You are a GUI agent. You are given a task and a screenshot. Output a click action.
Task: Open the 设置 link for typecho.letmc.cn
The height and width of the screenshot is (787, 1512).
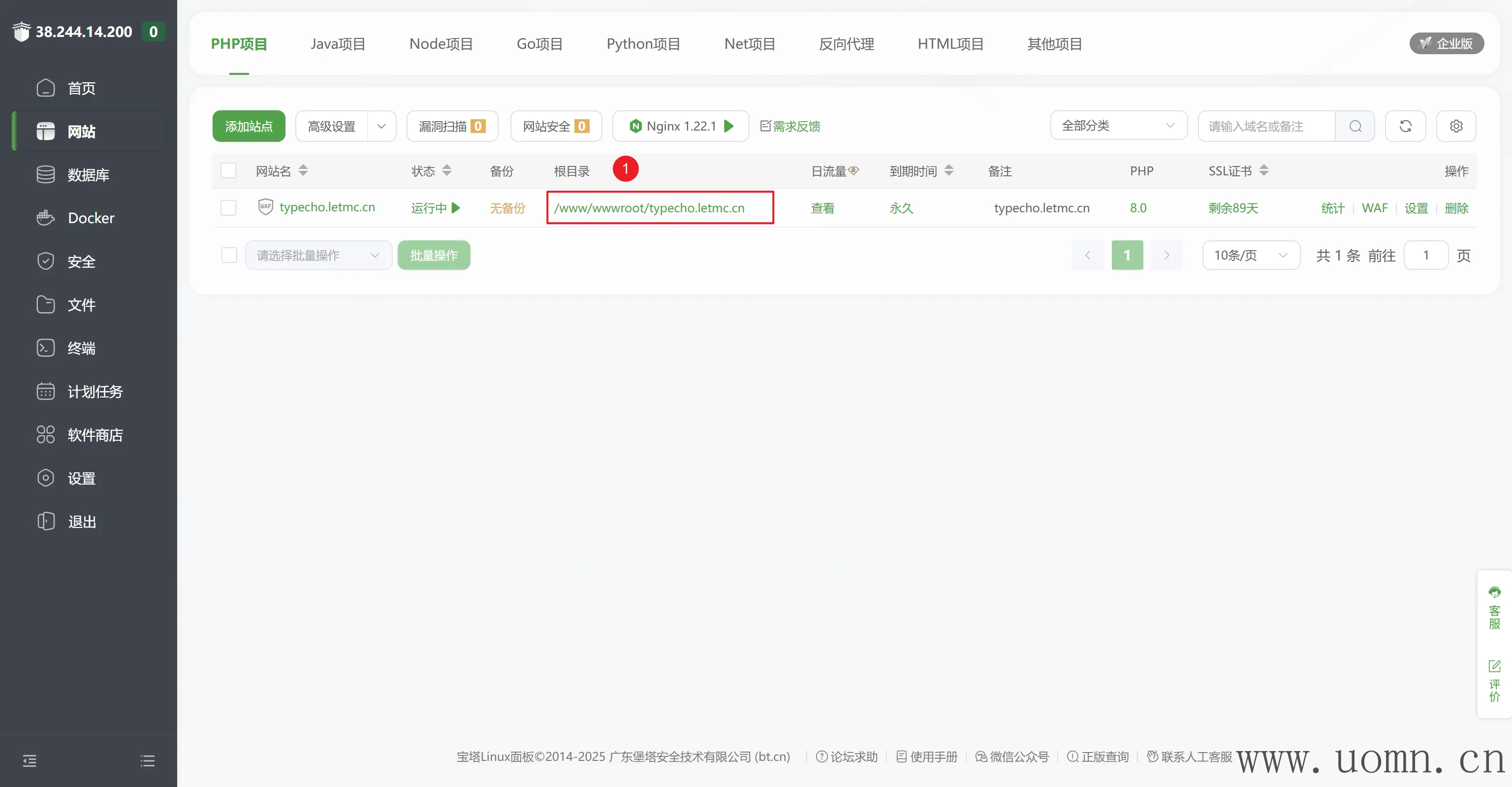pyautogui.click(x=1416, y=208)
